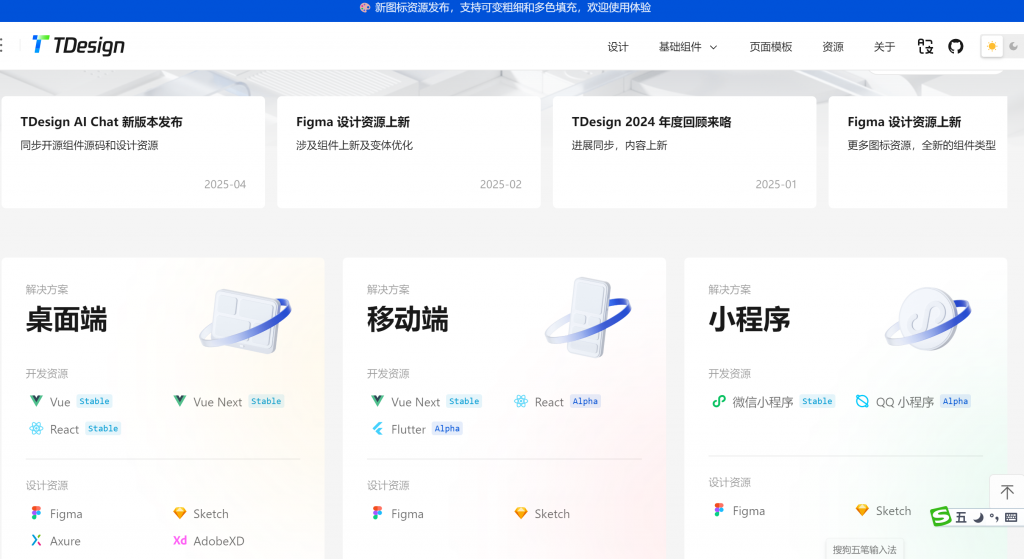
Task: Click the language translate icon
Action: point(925,46)
